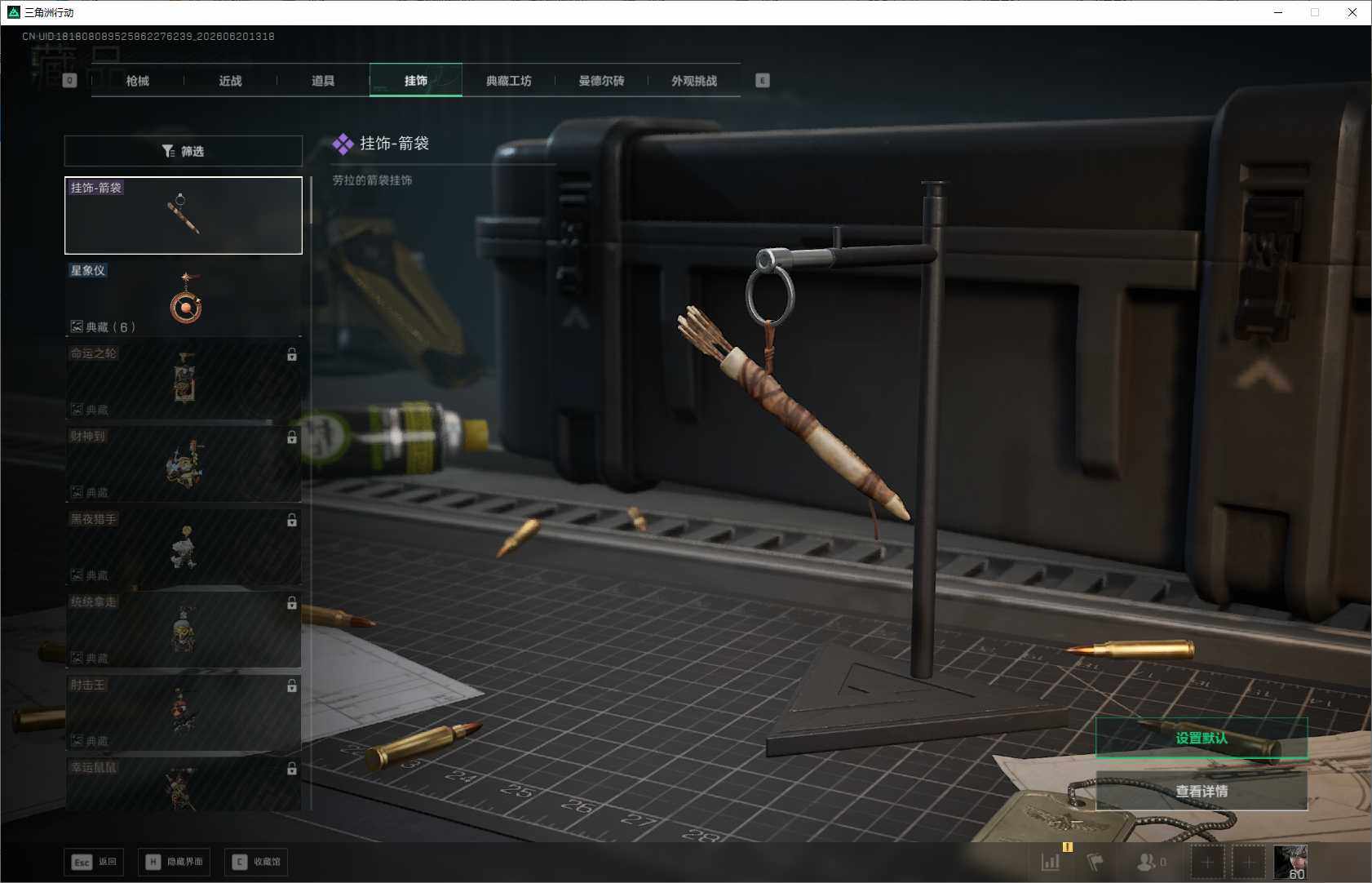Open the stats bar-chart icon
Viewport: 1372px width, 883px height.
(x=1051, y=862)
